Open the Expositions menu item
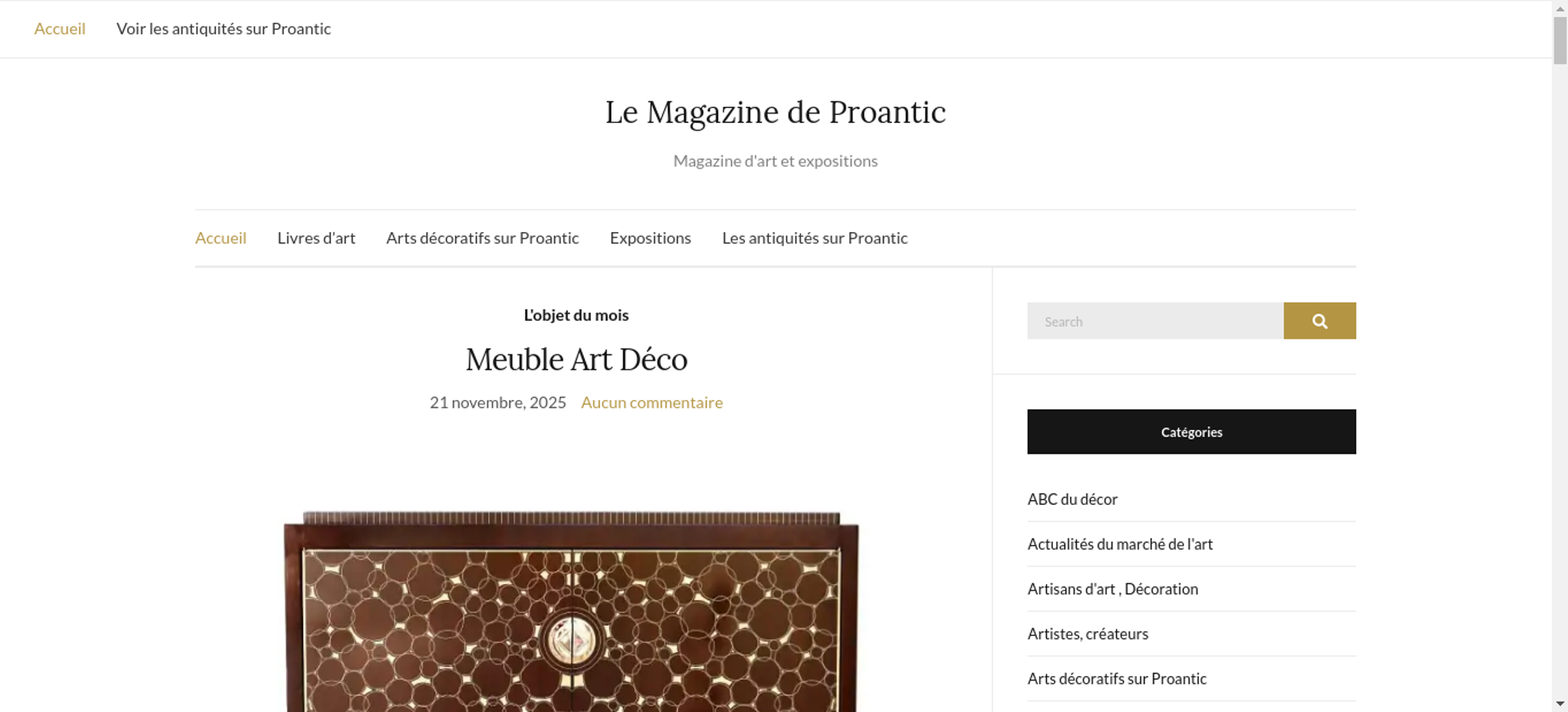Screen dimensions: 1568x712 [x=650, y=238]
